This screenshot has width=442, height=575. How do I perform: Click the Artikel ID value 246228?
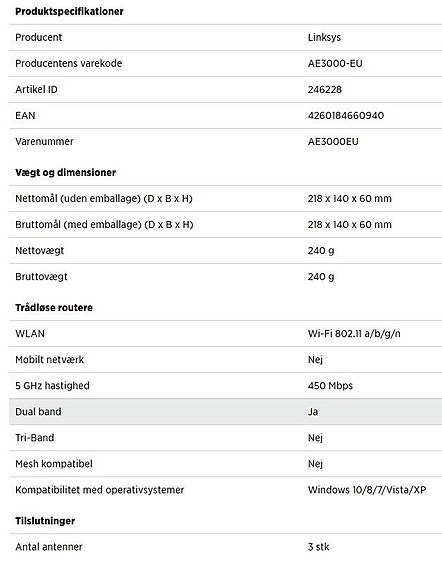click(x=325, y=89)
